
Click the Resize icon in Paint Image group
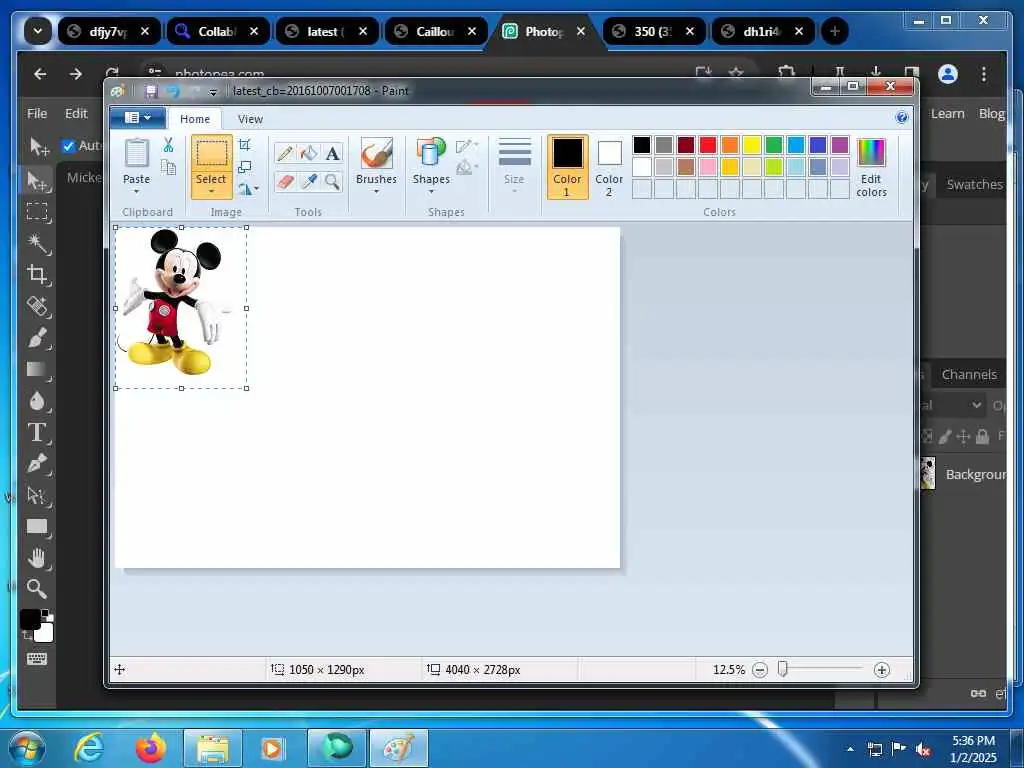pos(245,167)
